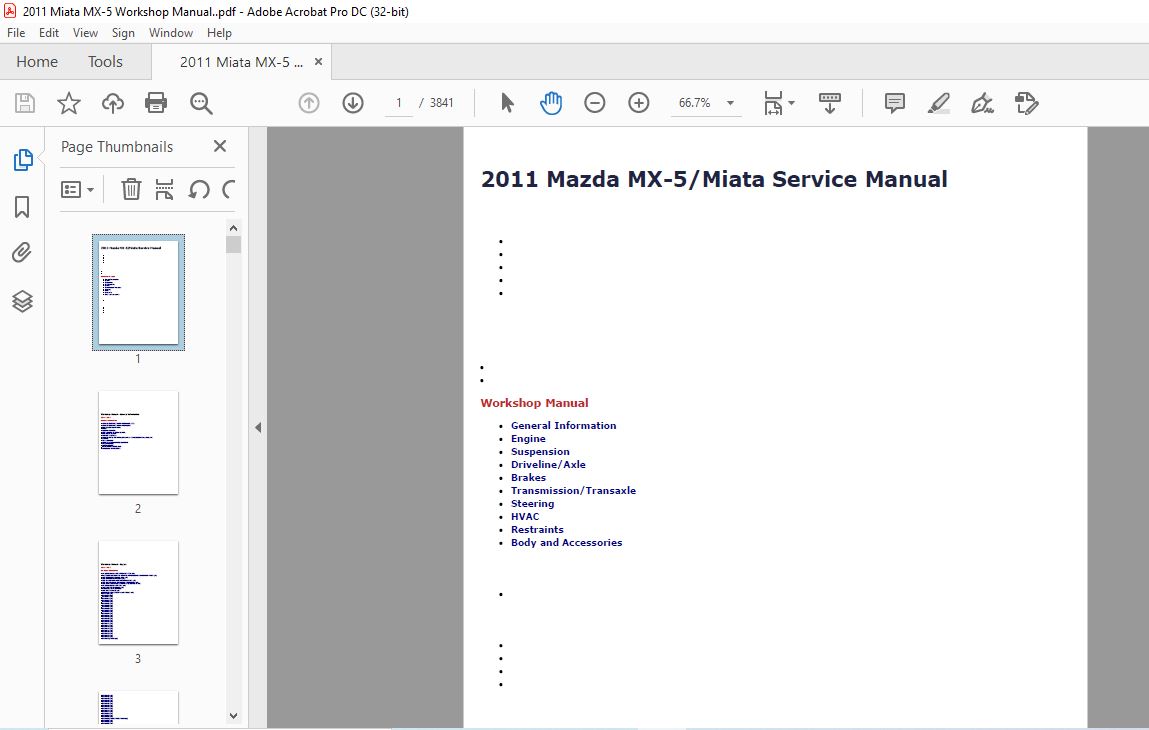Click the Save file icon
This screenshot has height=730, width=1149.
25,103
